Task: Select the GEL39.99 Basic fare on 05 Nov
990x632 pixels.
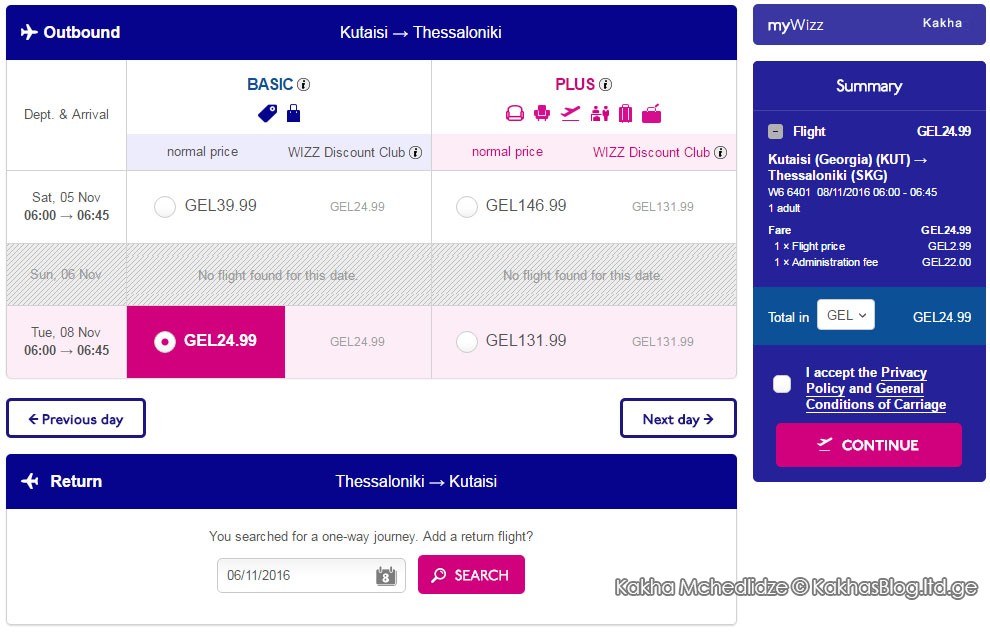Action: [165, 206]
